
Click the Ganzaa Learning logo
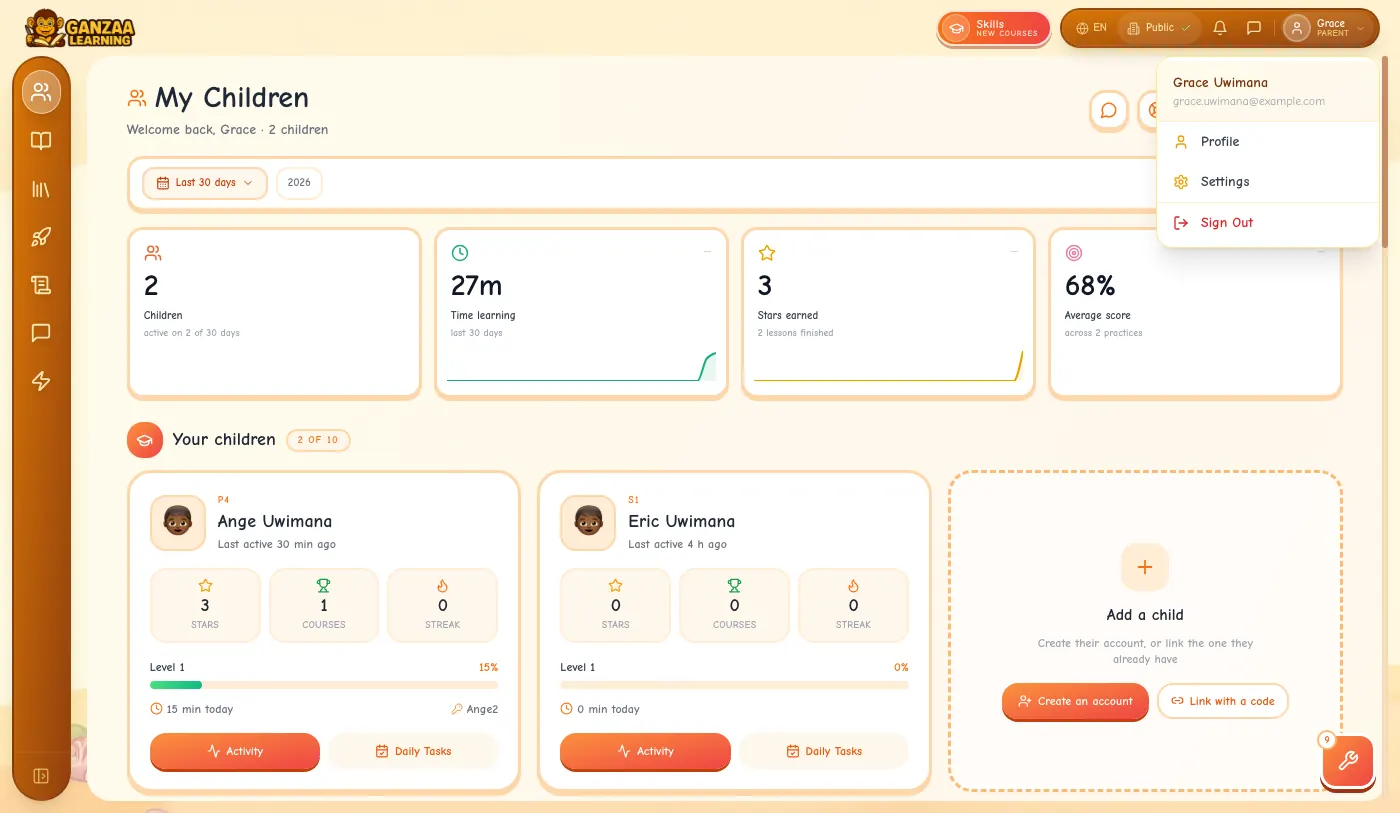[80, 28]
